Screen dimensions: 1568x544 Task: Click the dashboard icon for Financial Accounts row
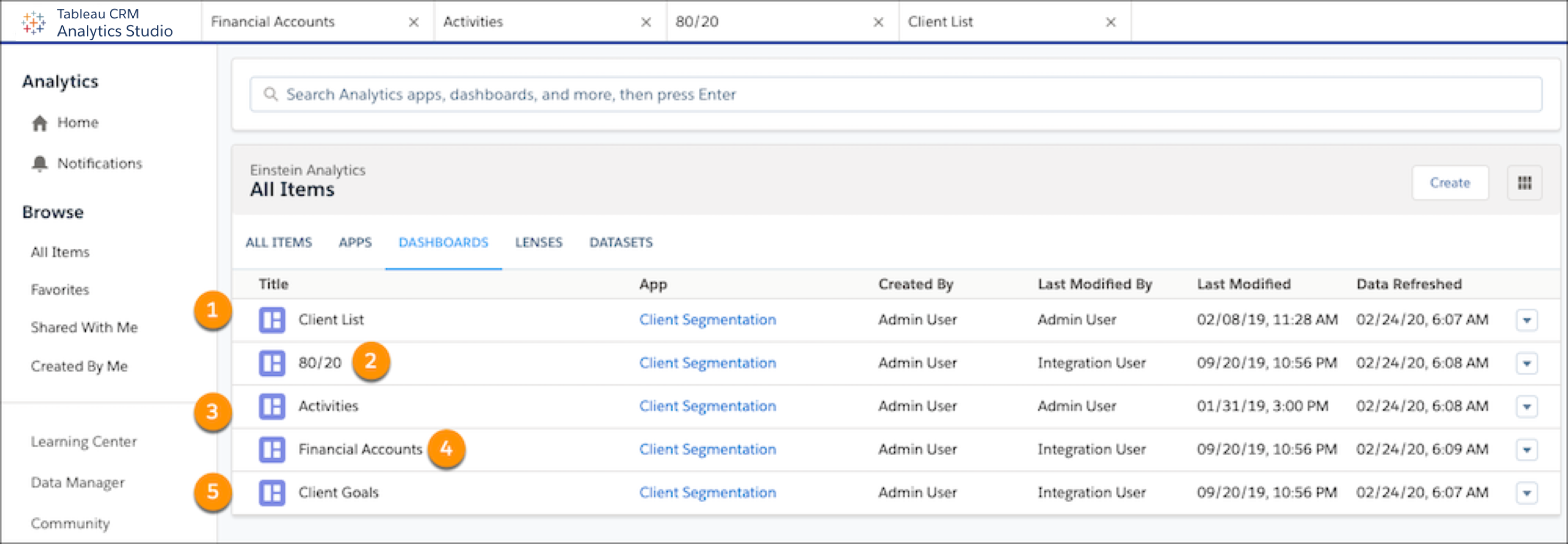click(x=272, y=450)
